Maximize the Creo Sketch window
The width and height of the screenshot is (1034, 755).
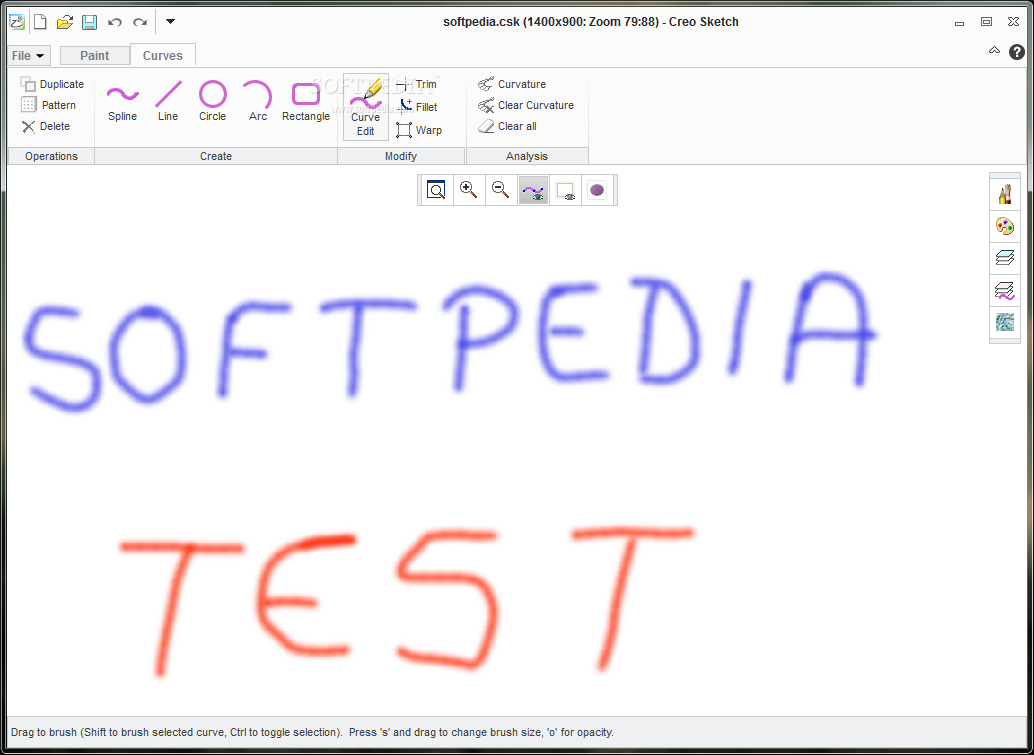987,22
